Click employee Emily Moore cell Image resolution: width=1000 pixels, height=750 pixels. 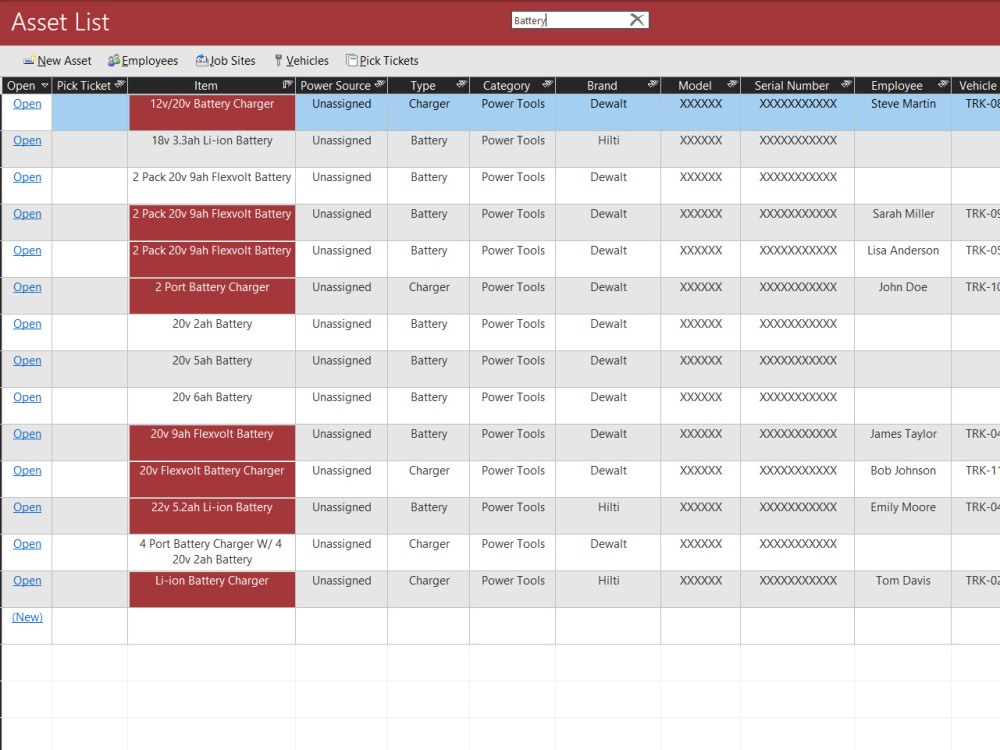coord(902,516)
